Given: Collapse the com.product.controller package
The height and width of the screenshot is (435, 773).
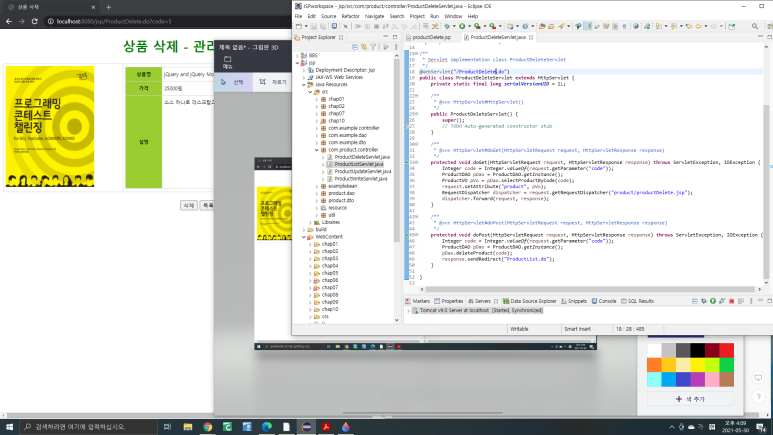Looking at the screenshot, I should pos(316,149).
